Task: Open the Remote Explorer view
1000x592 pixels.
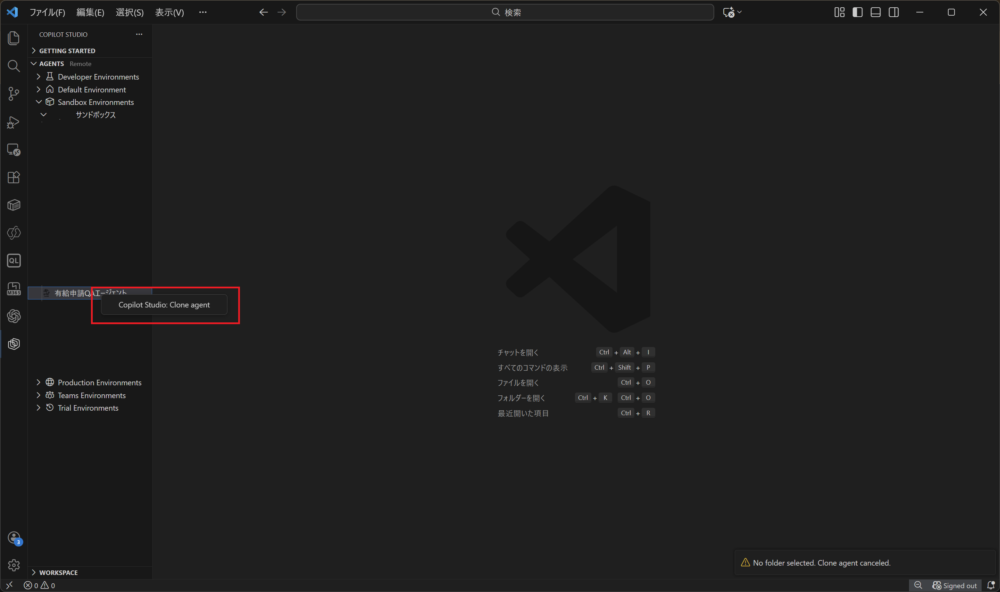Action: 14,150
